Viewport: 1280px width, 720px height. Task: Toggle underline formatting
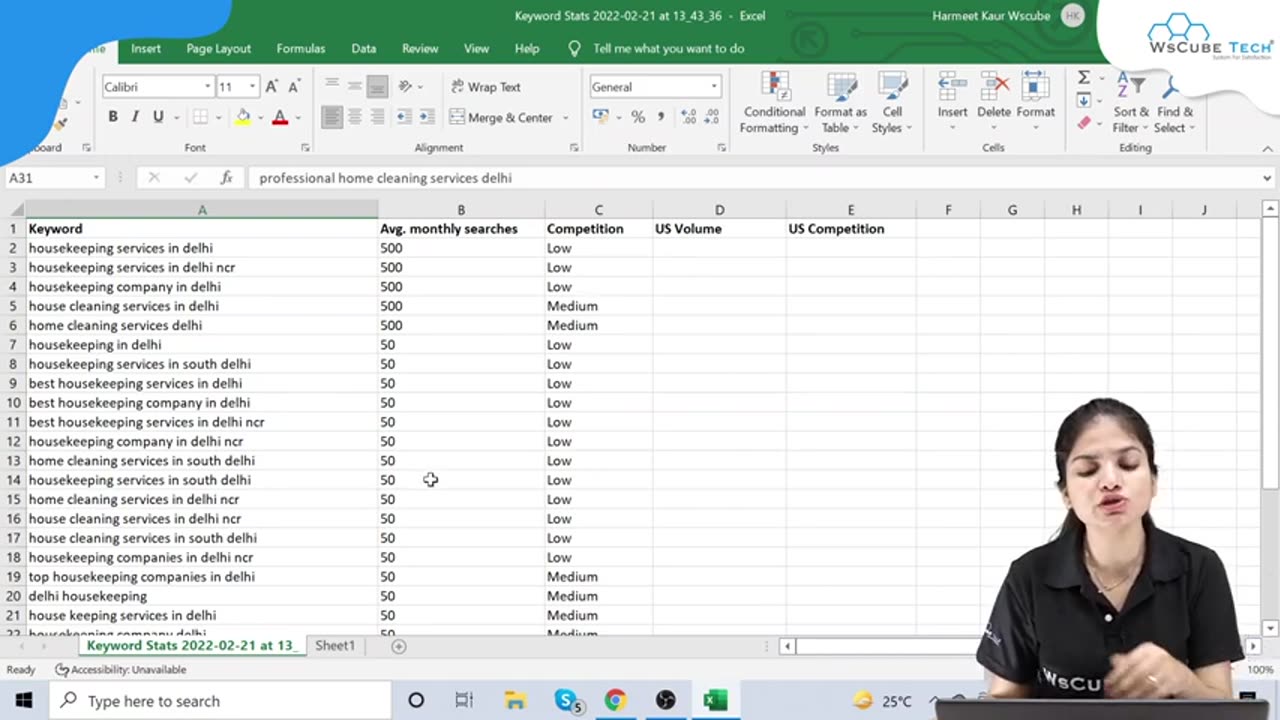coord(158,117)
